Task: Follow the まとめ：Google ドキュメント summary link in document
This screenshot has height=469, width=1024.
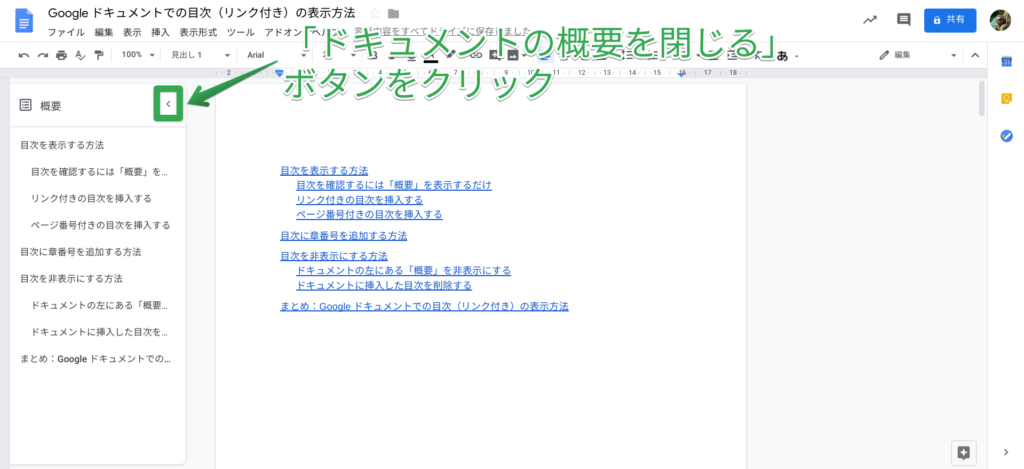Action: (424, 306)
